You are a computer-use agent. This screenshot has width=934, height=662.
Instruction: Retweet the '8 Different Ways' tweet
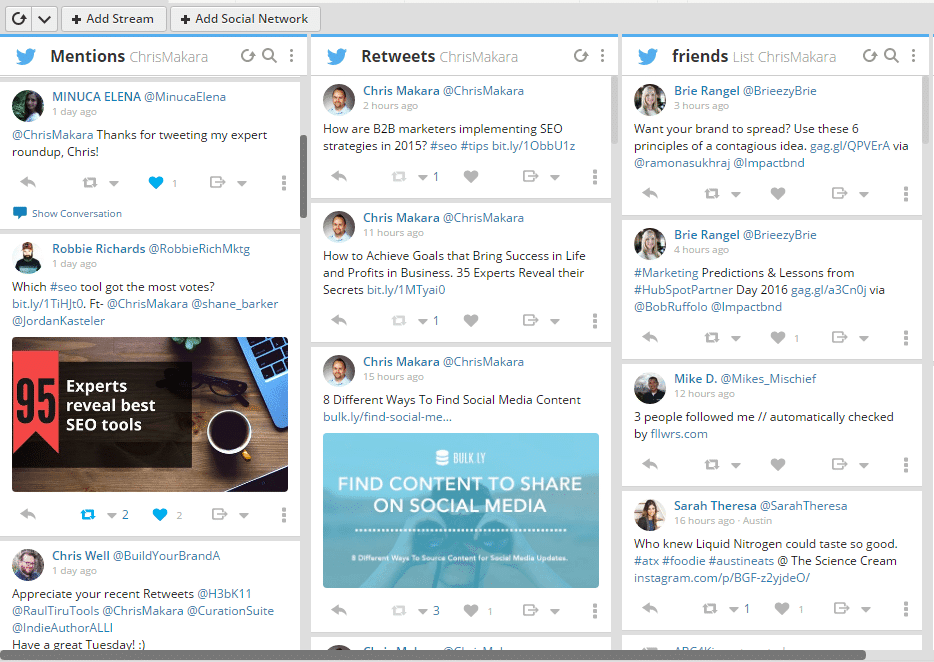pos(399,610)
